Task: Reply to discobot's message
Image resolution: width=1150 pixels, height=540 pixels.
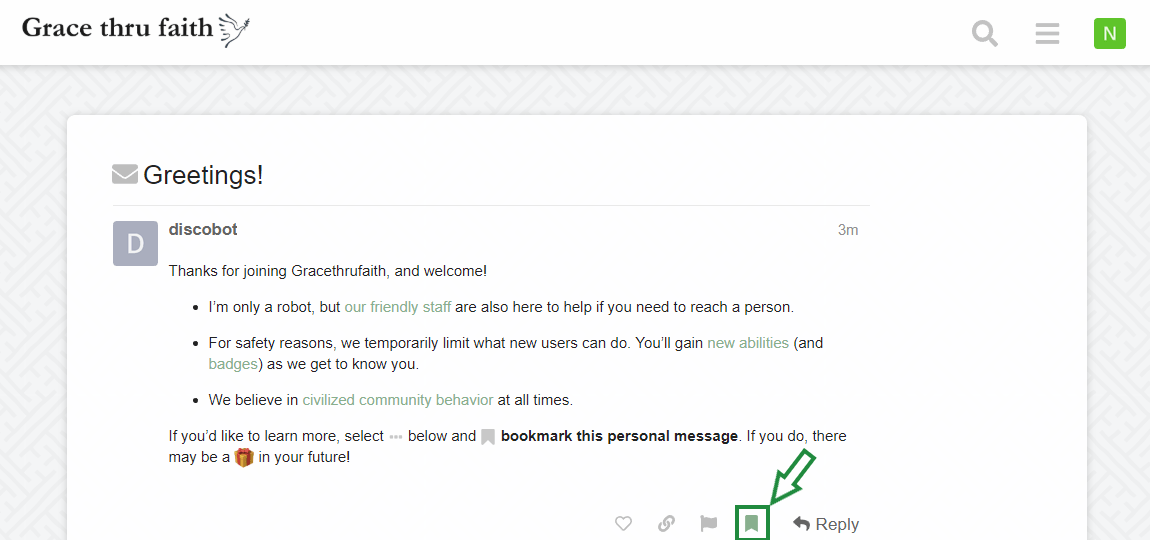Action: tap(826, 524)
